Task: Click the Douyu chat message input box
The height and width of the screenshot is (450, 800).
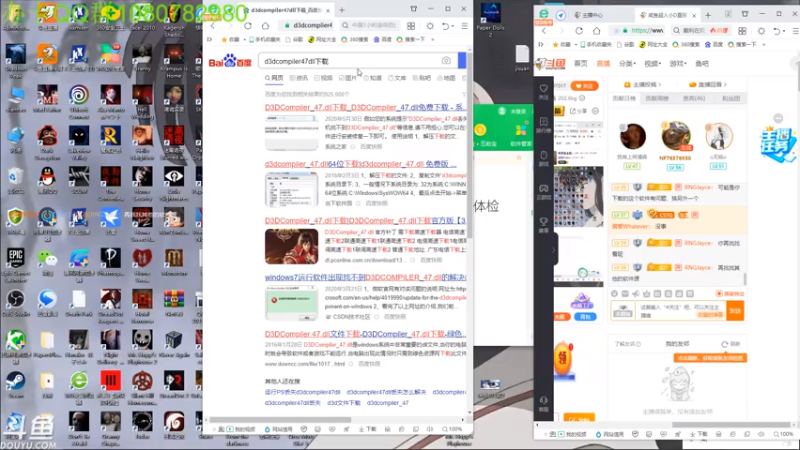Action: pos(679,311)
